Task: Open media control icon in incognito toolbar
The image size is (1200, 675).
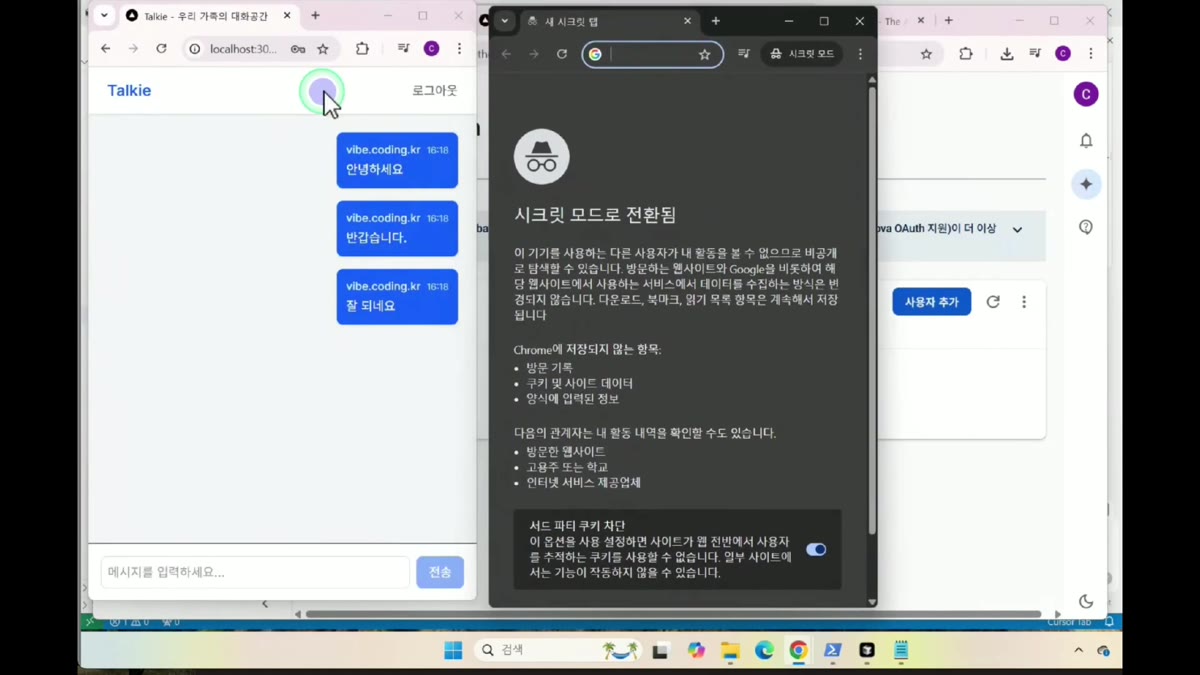Action: pyautogui.click(x=743, y=54)
